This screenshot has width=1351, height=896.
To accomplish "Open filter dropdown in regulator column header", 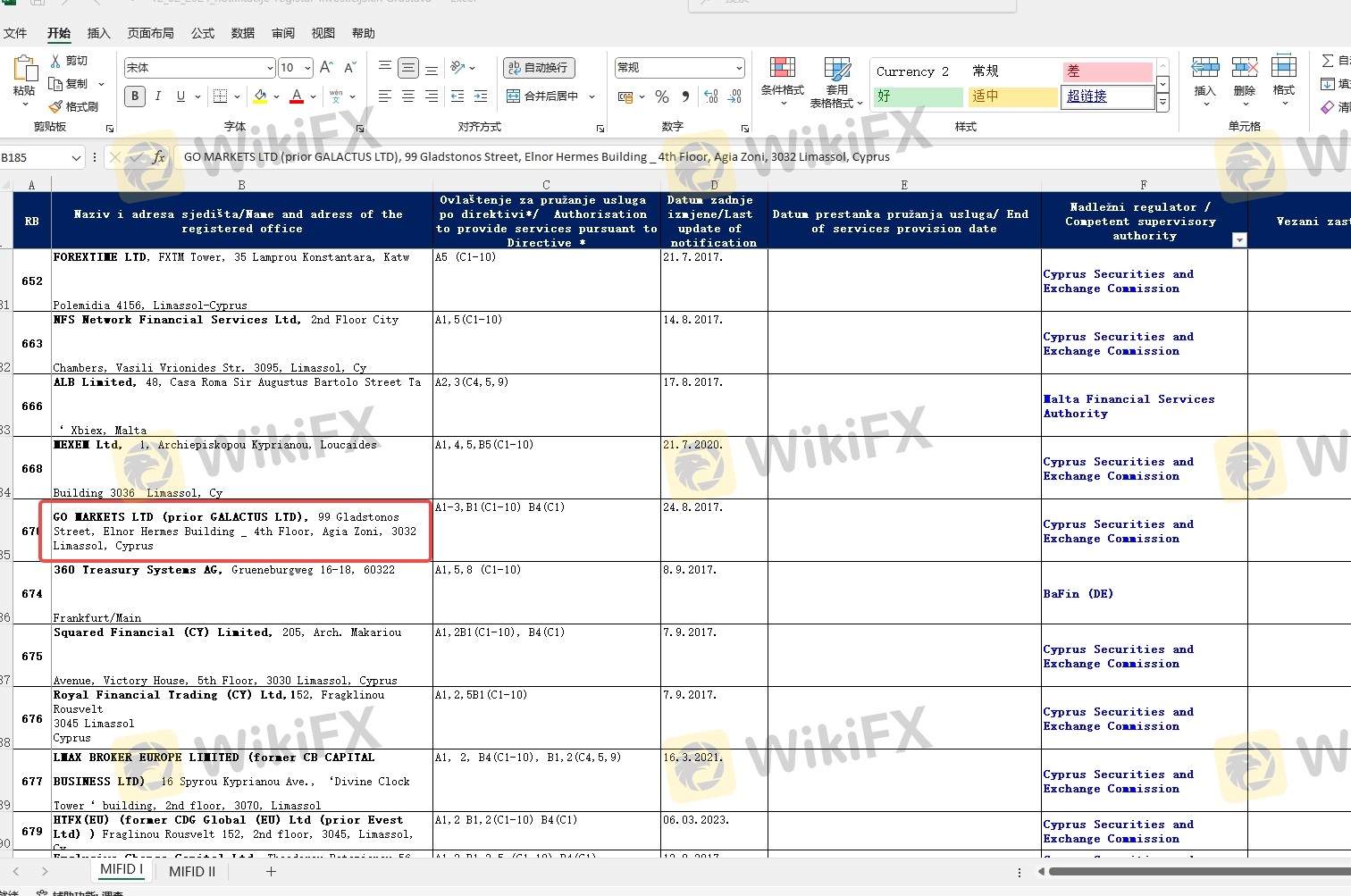I will (x=1238, y=239).
